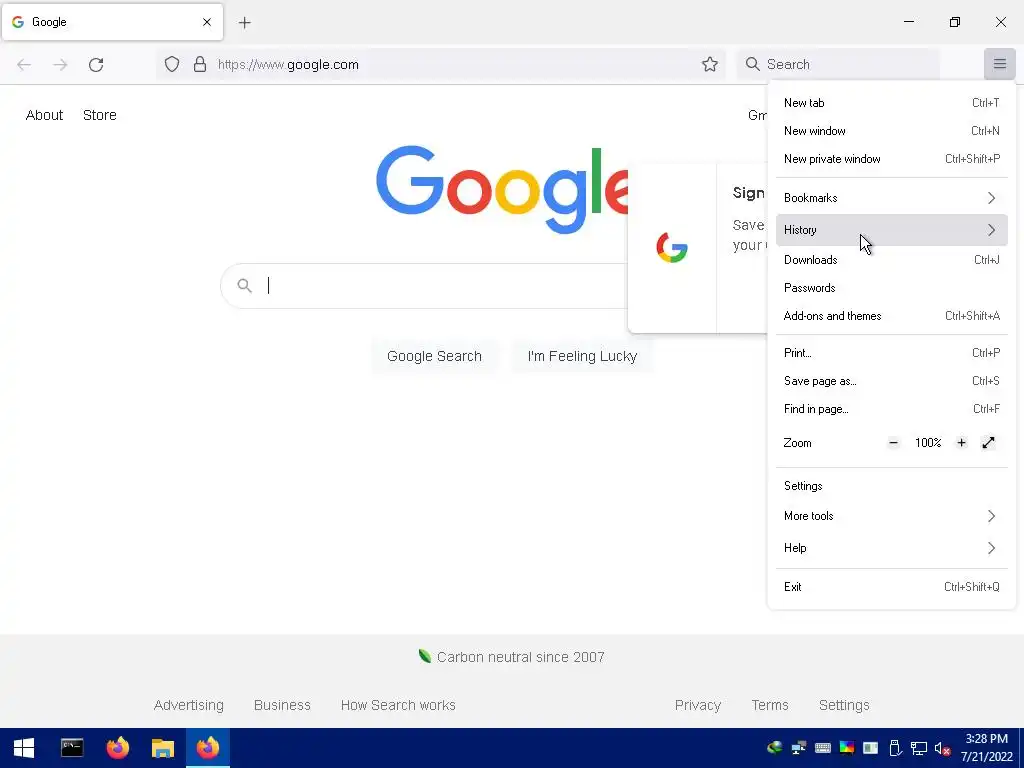
Task: Click the Google G logo in sign-in card
Action: point(672,248)
